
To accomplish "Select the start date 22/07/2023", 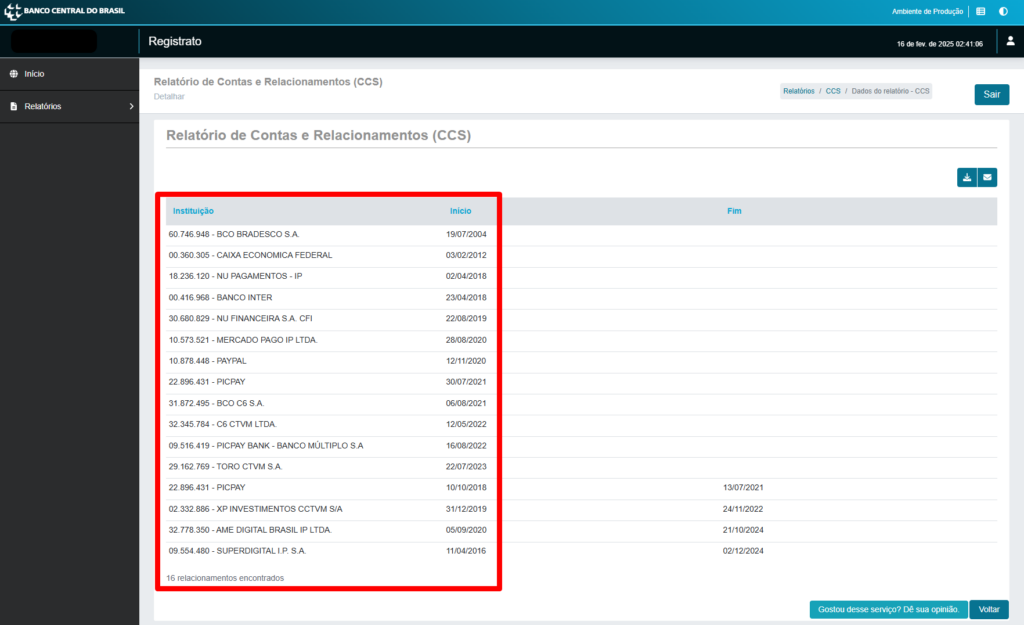I will (466, 466).
